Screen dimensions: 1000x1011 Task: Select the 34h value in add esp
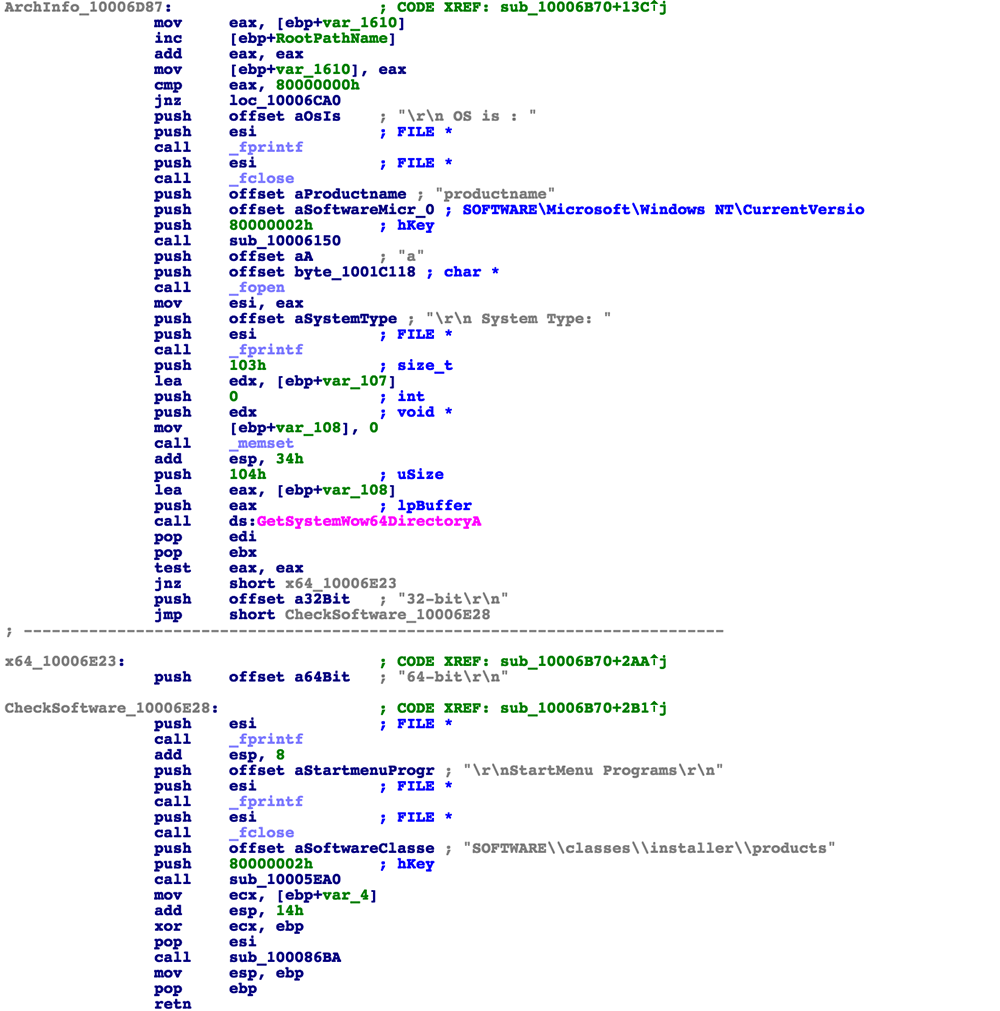tap(289, 459)
